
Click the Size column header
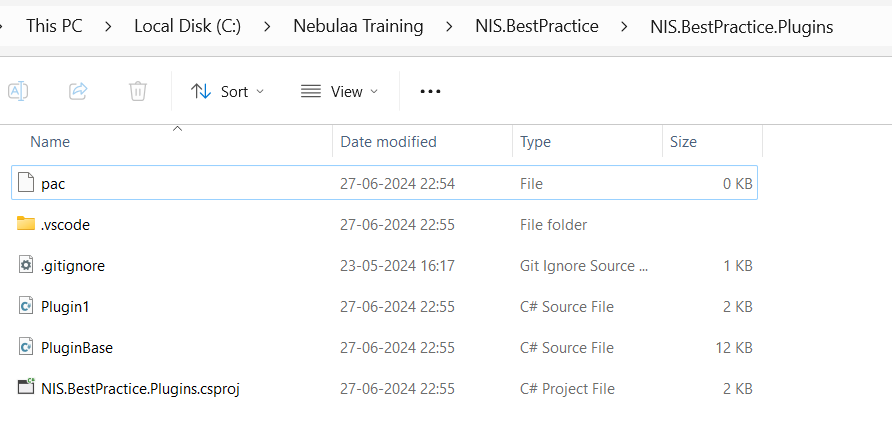[683, 142]
